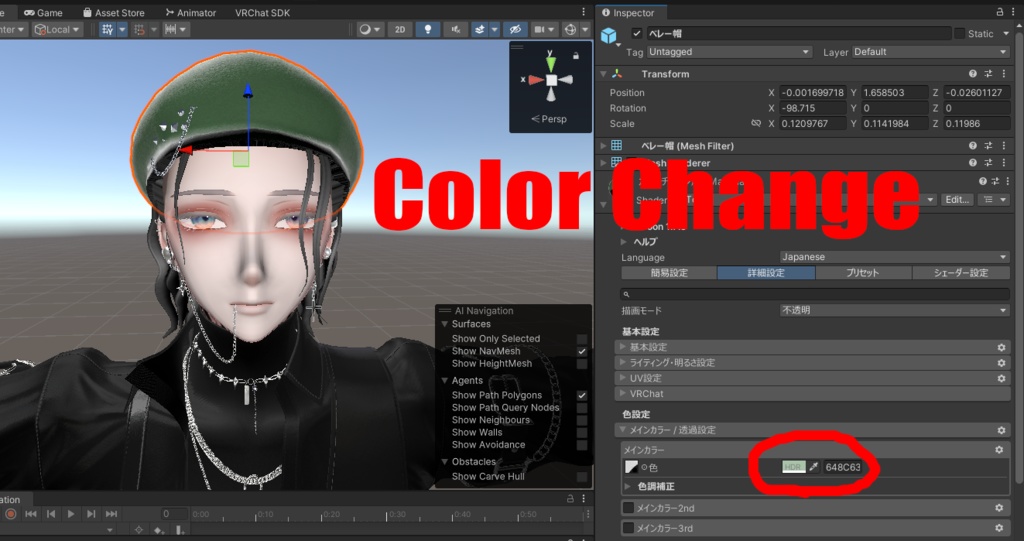
Task: Open the VRChat SDK tab
Action: point(263,12)
